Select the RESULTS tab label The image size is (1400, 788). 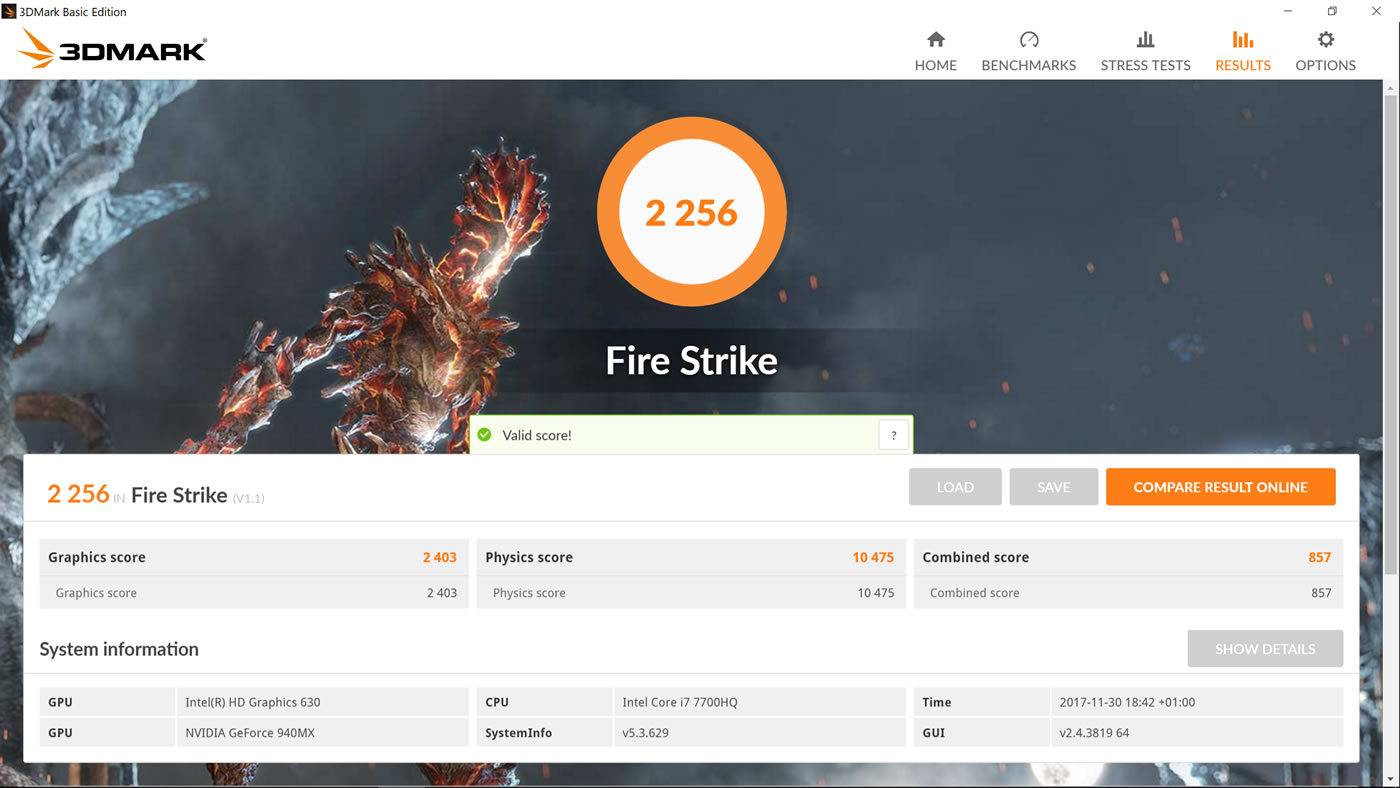tap(1243, 65)
